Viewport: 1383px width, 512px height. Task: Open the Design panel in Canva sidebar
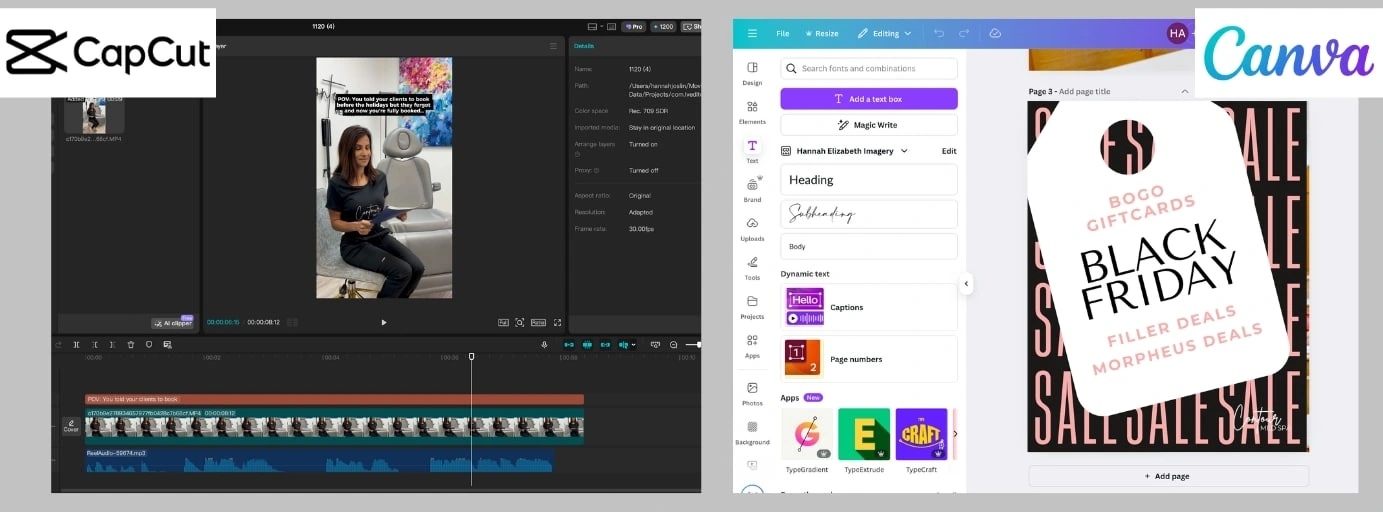[752, 71]
